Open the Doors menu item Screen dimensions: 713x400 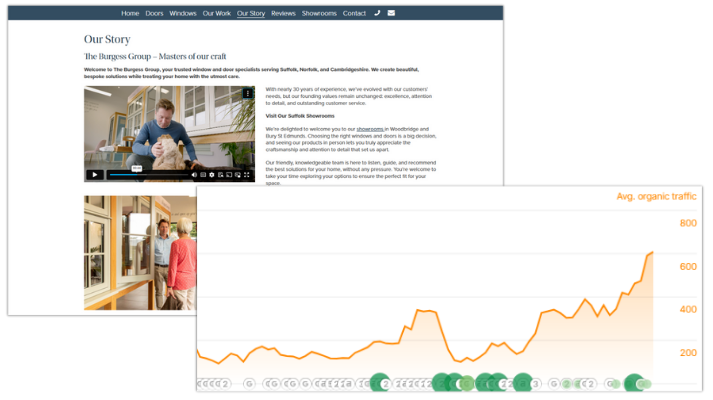coord(154,13)
